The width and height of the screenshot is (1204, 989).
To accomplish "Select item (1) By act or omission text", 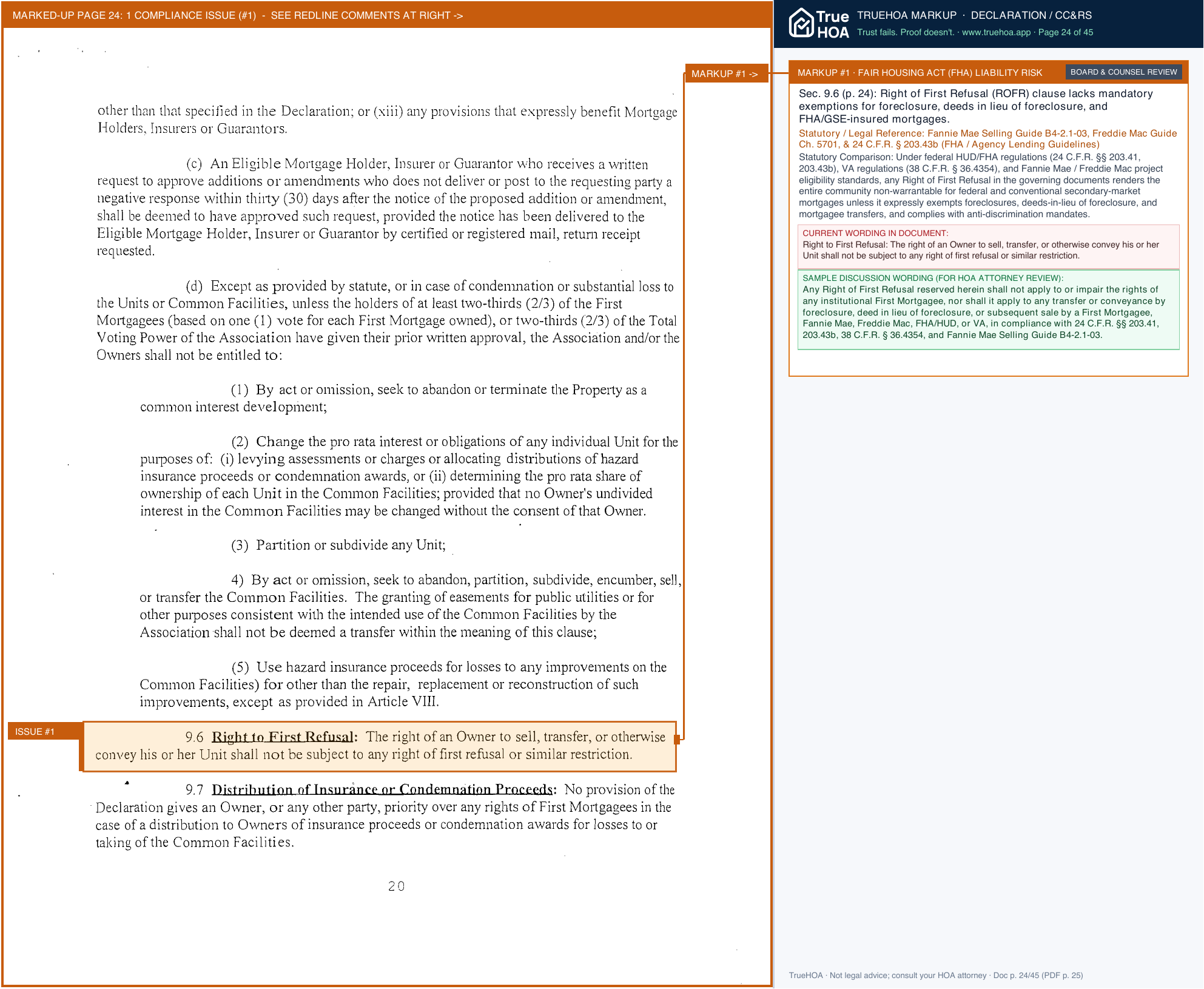I will click(x=393, y=398).
